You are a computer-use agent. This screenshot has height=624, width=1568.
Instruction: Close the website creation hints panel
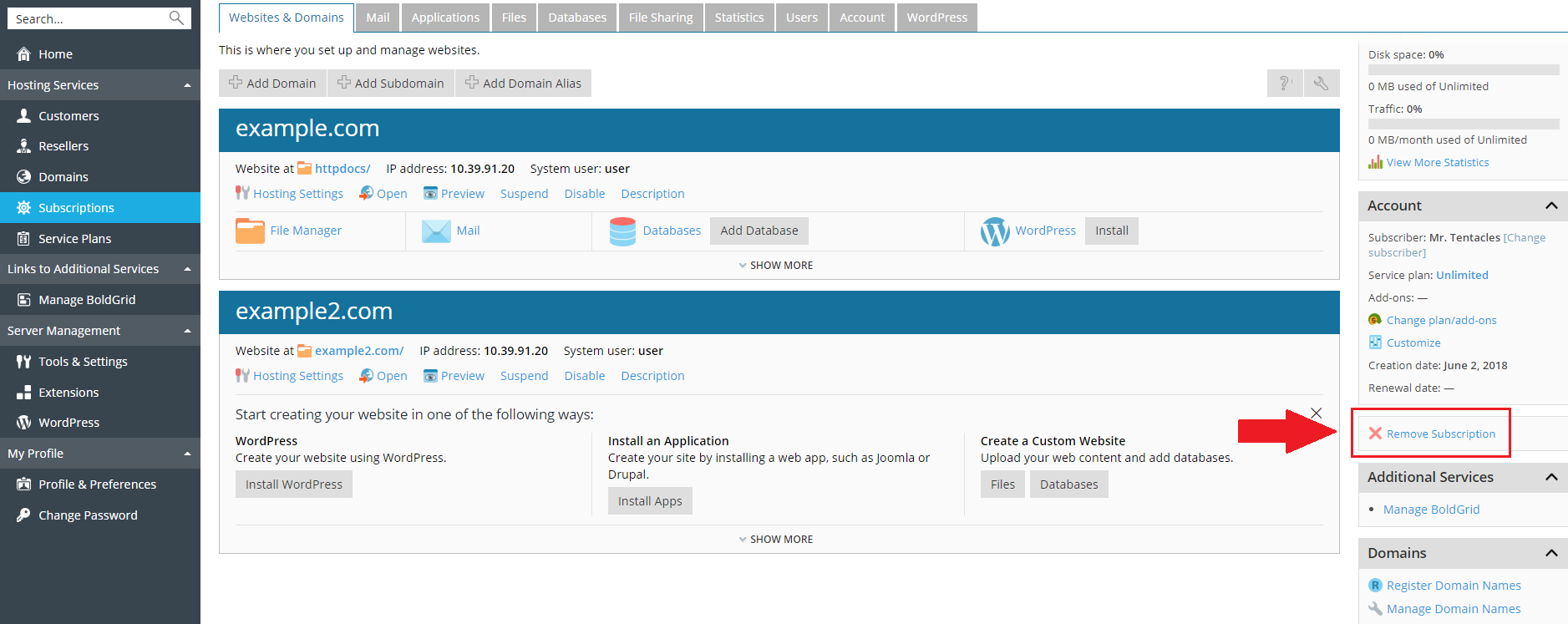[1316, 413]
